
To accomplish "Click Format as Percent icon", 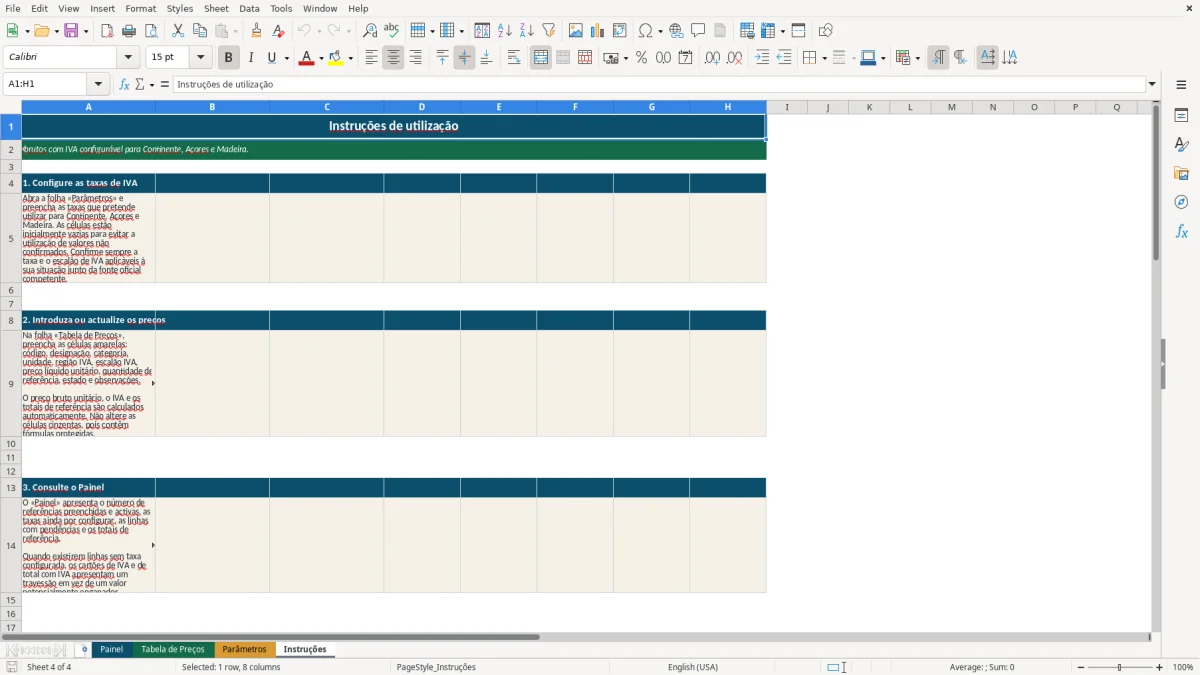I will pyautogui.click(x=641, y=58).
